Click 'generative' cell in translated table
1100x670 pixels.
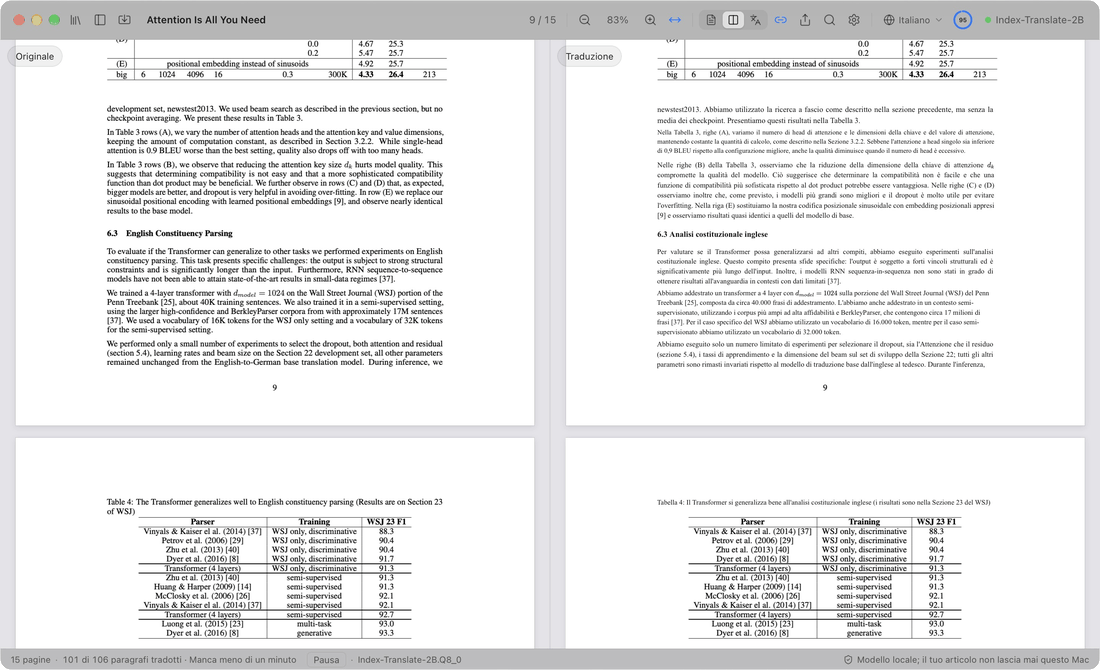[x=864, y=633]
